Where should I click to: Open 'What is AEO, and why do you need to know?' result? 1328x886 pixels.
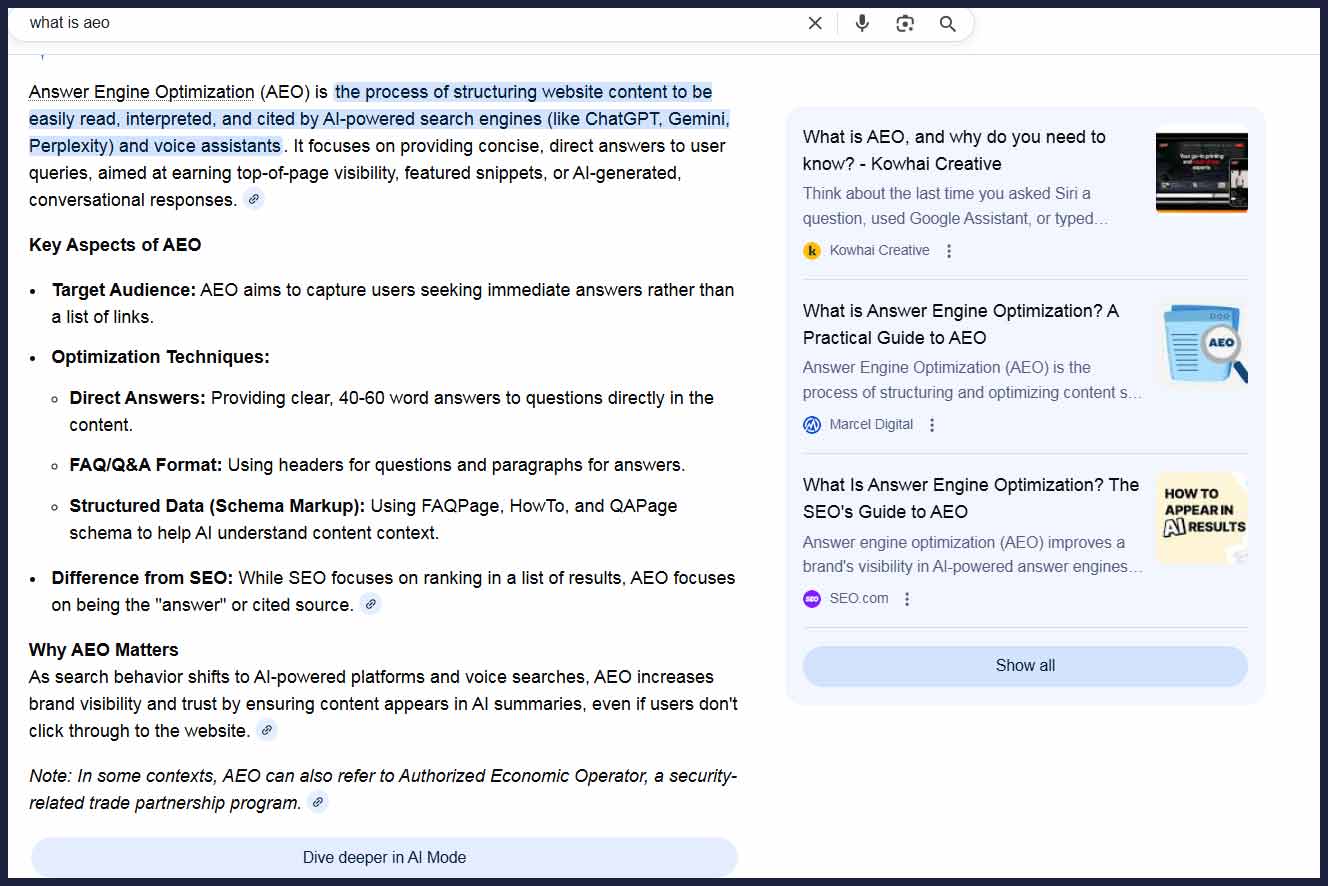[x=954, y=150]
